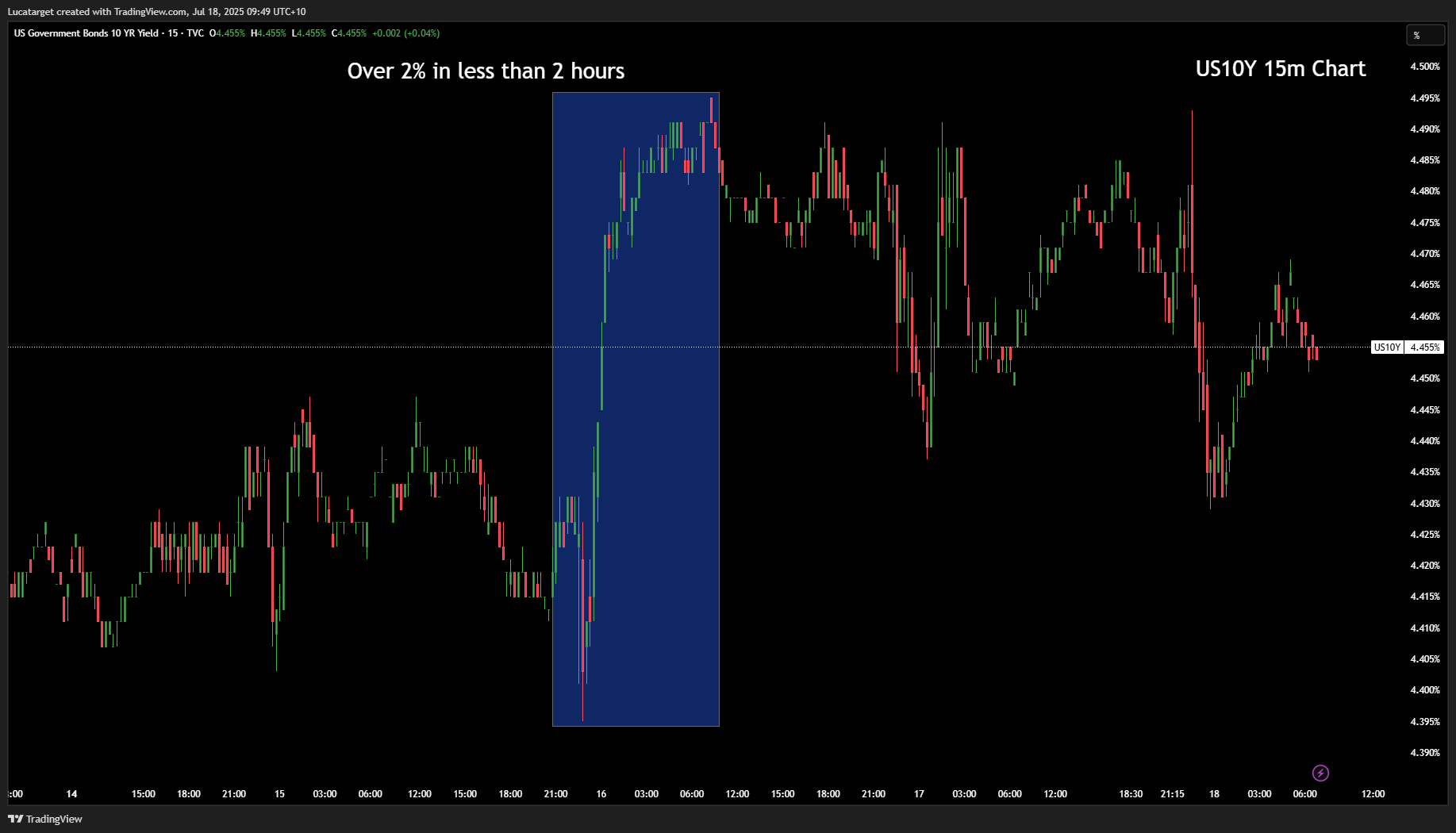Screen dimensions: 1456x833
Task: Click the '18:30' label on time axis
Action: click(1131, 794)
